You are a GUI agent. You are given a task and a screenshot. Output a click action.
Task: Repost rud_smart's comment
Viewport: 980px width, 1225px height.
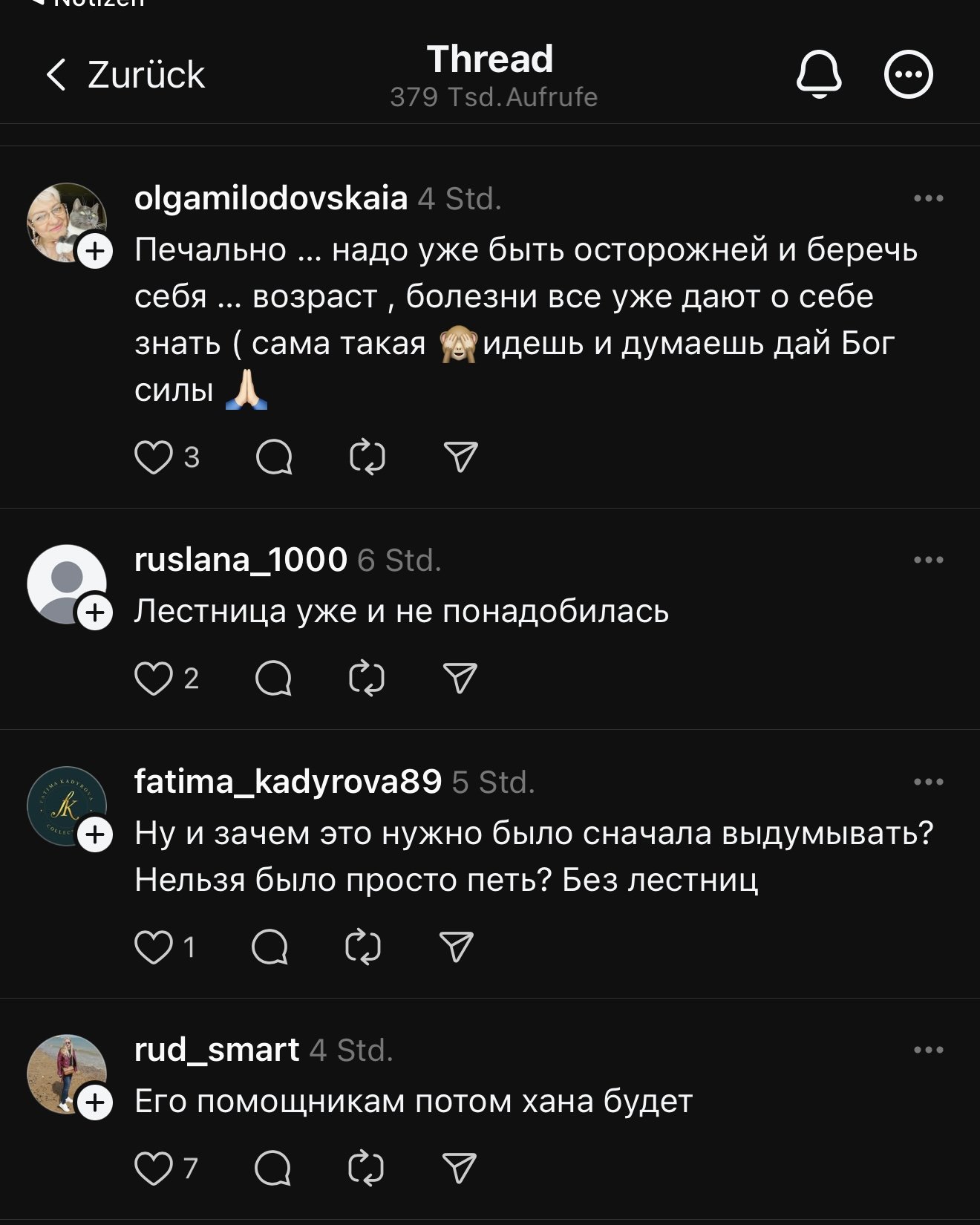tap(366, 1168)
